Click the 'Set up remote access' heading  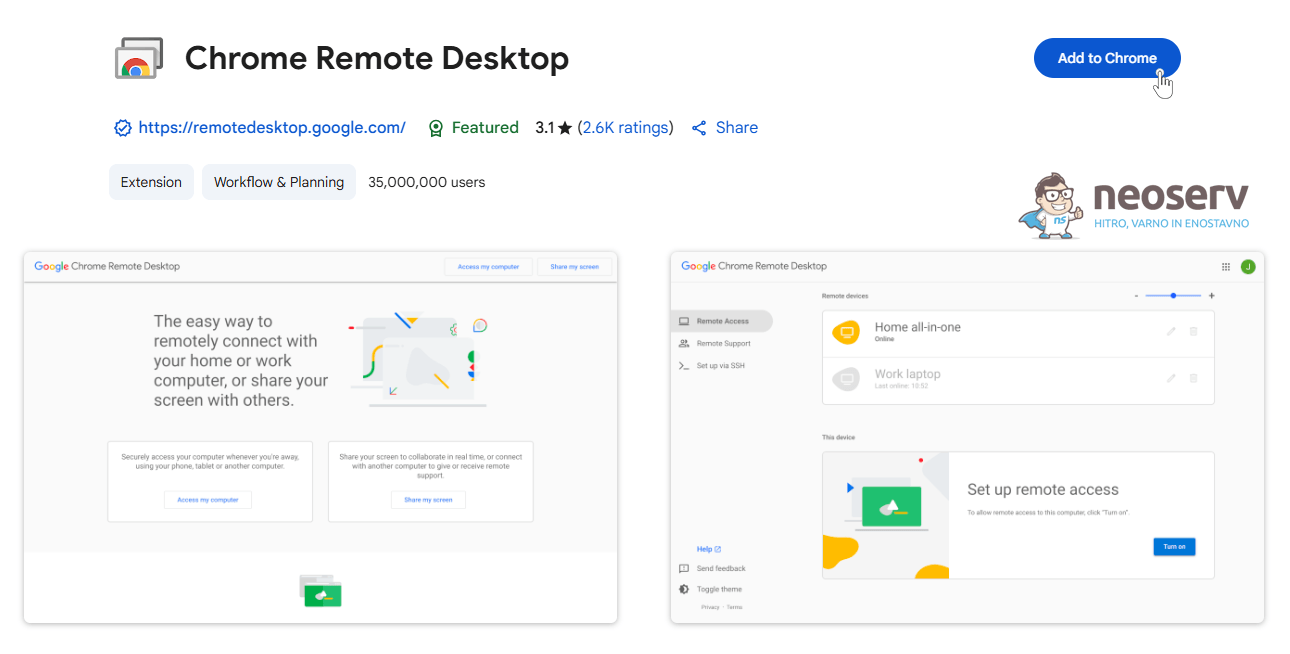click(x=1043, y=489)
